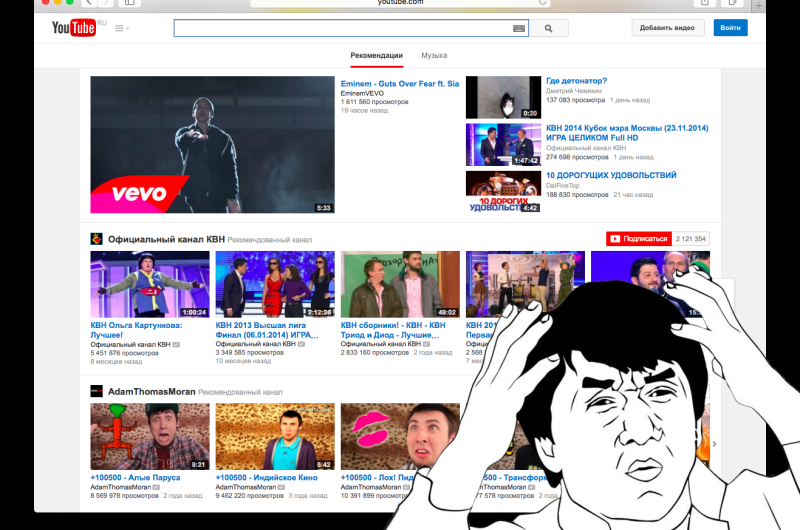Click the 2 121 354 subscriber count
The image size is (800, 530).
click(690, 239)
